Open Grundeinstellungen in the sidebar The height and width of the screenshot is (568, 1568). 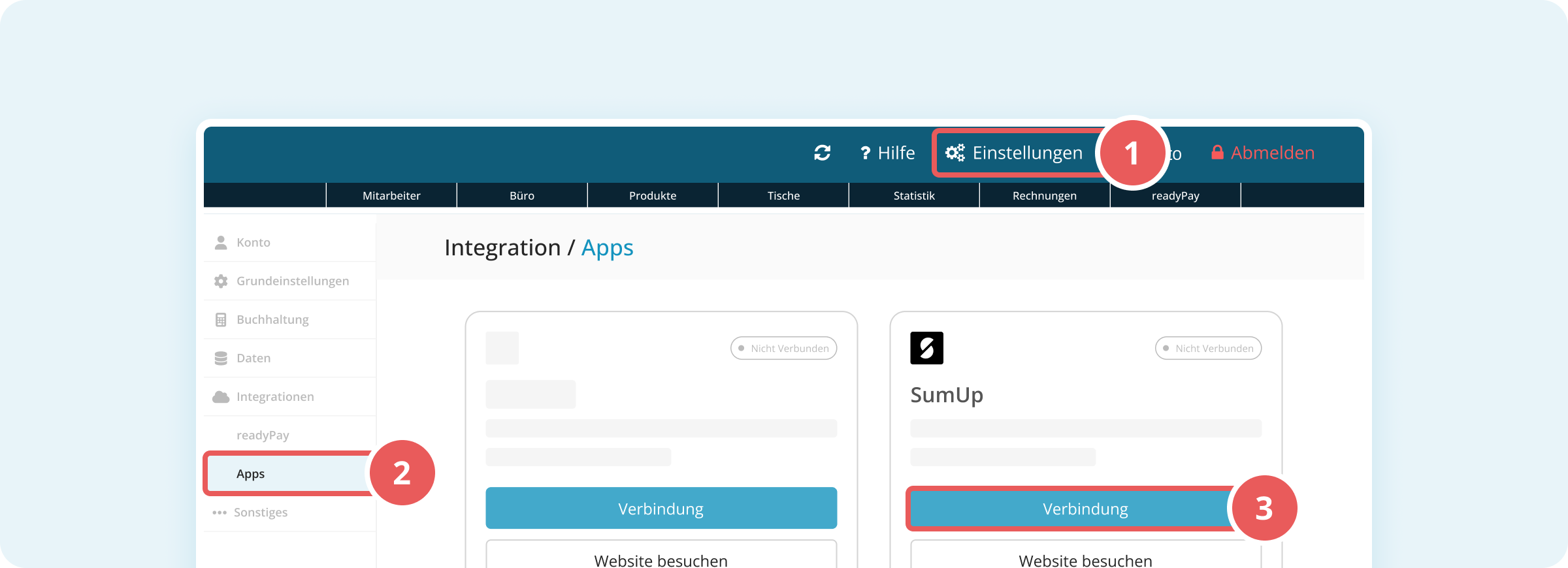[x=290, y=281]
